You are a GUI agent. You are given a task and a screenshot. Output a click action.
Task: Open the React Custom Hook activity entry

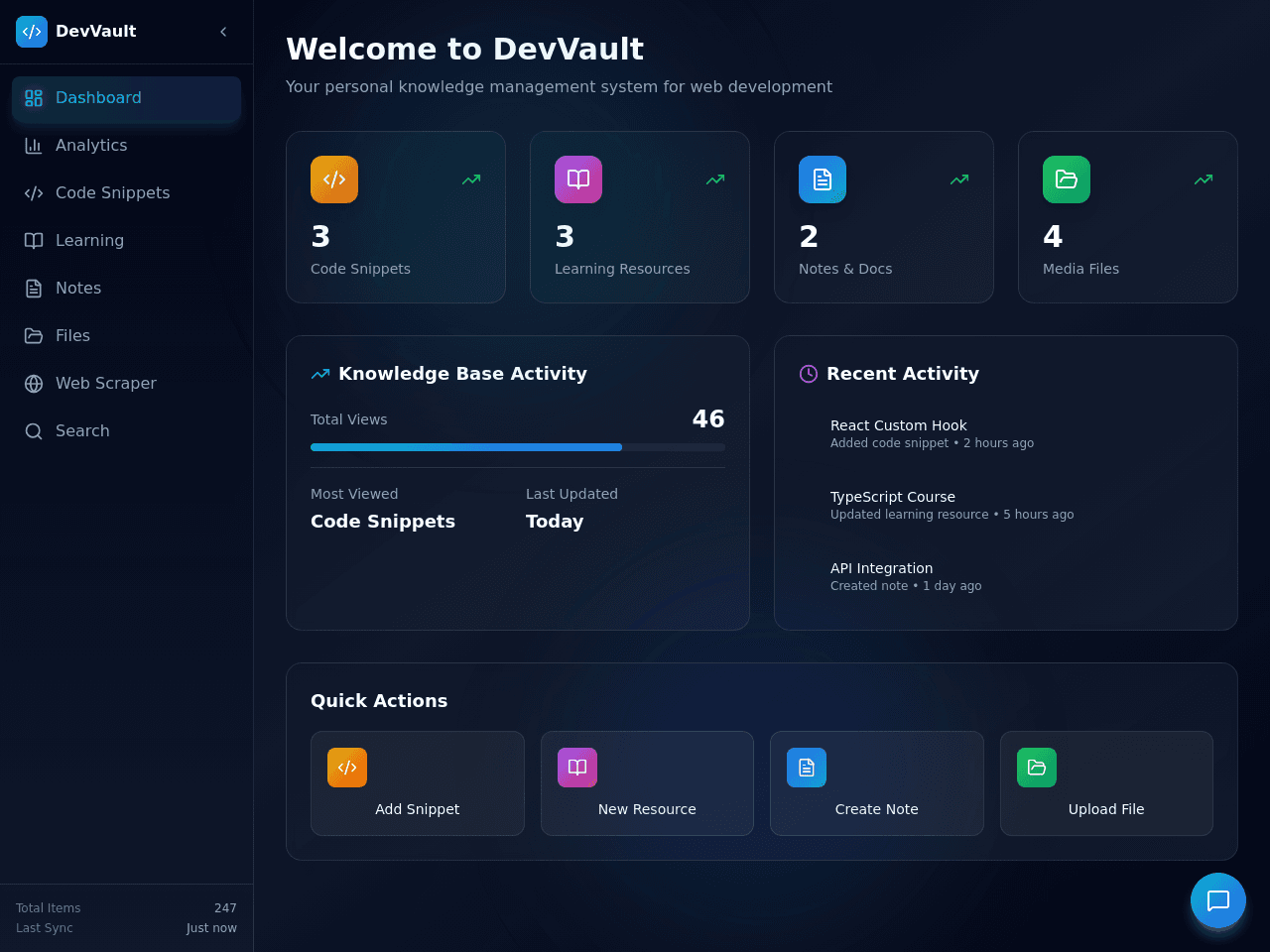pos(1006,433)
